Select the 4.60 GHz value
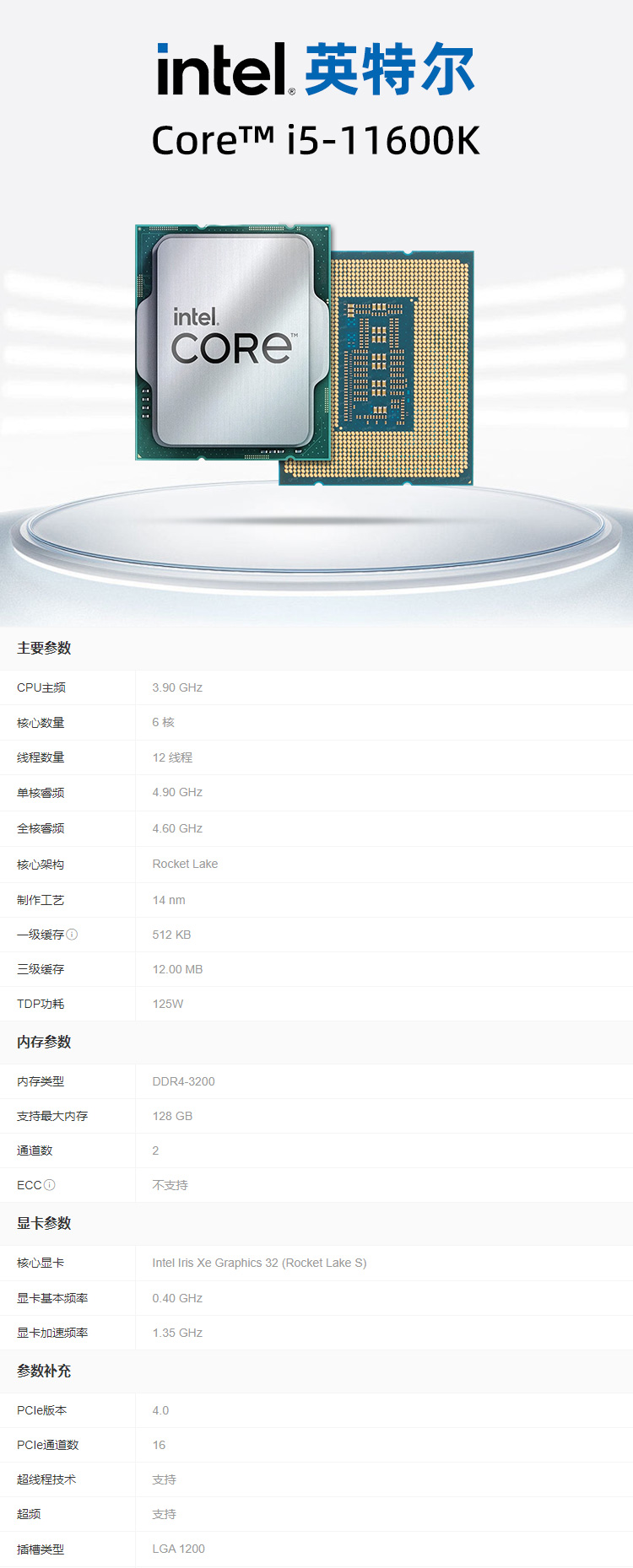This screenshot has height=1568, width=633. (177, 828)
